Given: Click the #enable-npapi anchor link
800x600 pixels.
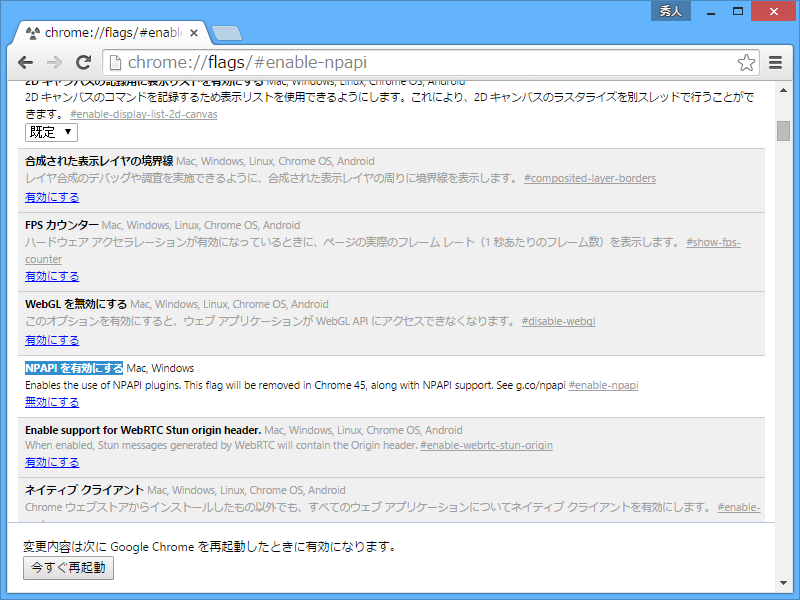Looking at the screenshot, I should [603, 384].
